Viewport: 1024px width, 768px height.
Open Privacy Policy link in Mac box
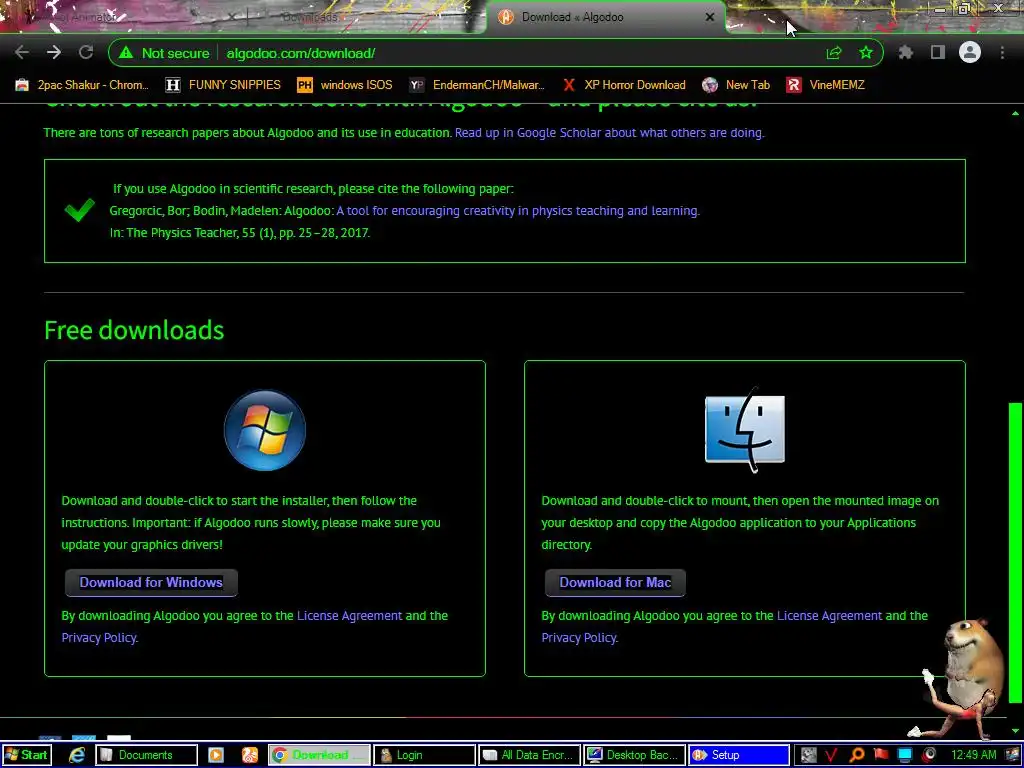pyautogui.click(x=579, y=637)
